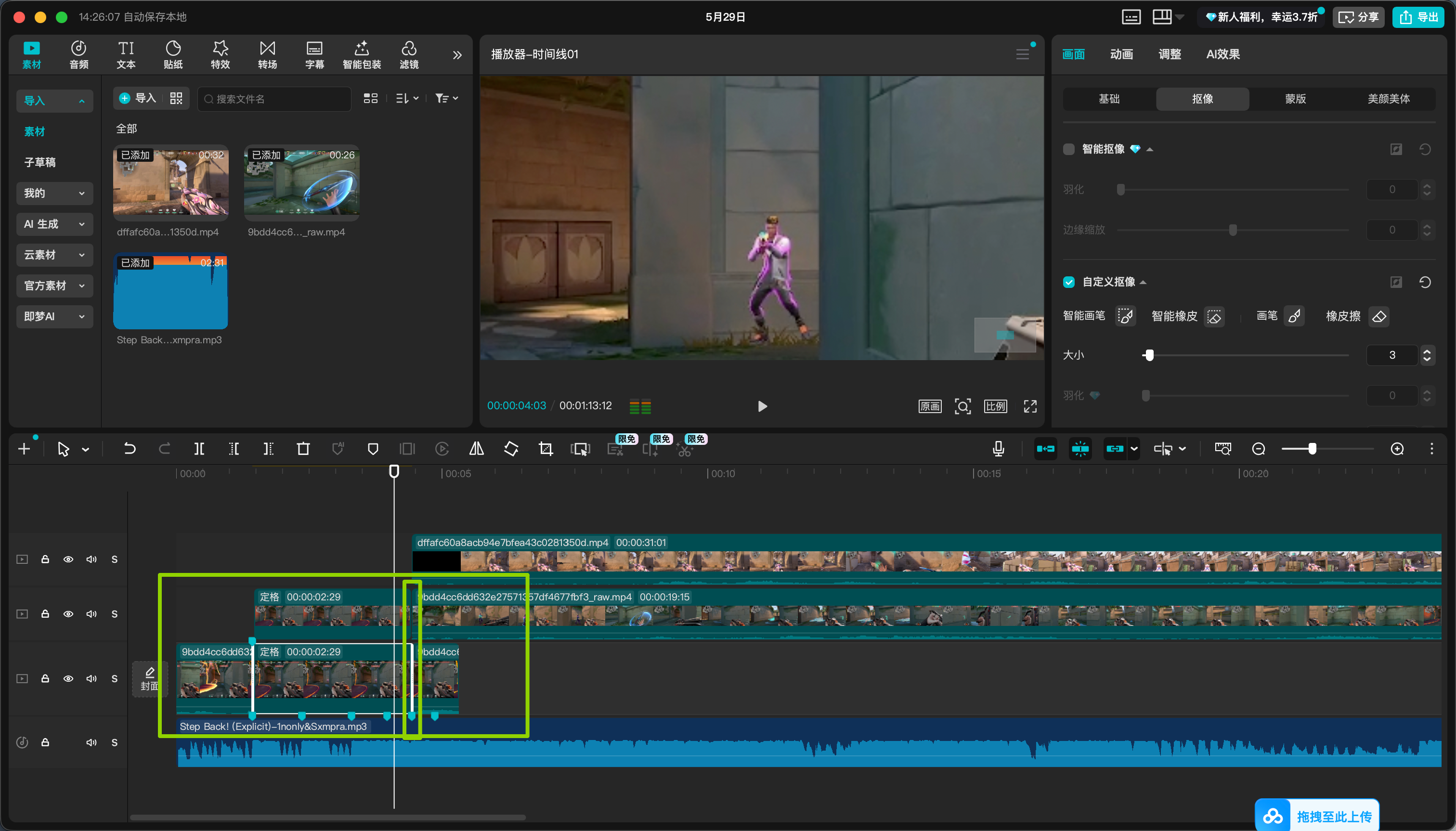Click the 导出 export button
This screenshot has height=831, width=1456.
1418,17
